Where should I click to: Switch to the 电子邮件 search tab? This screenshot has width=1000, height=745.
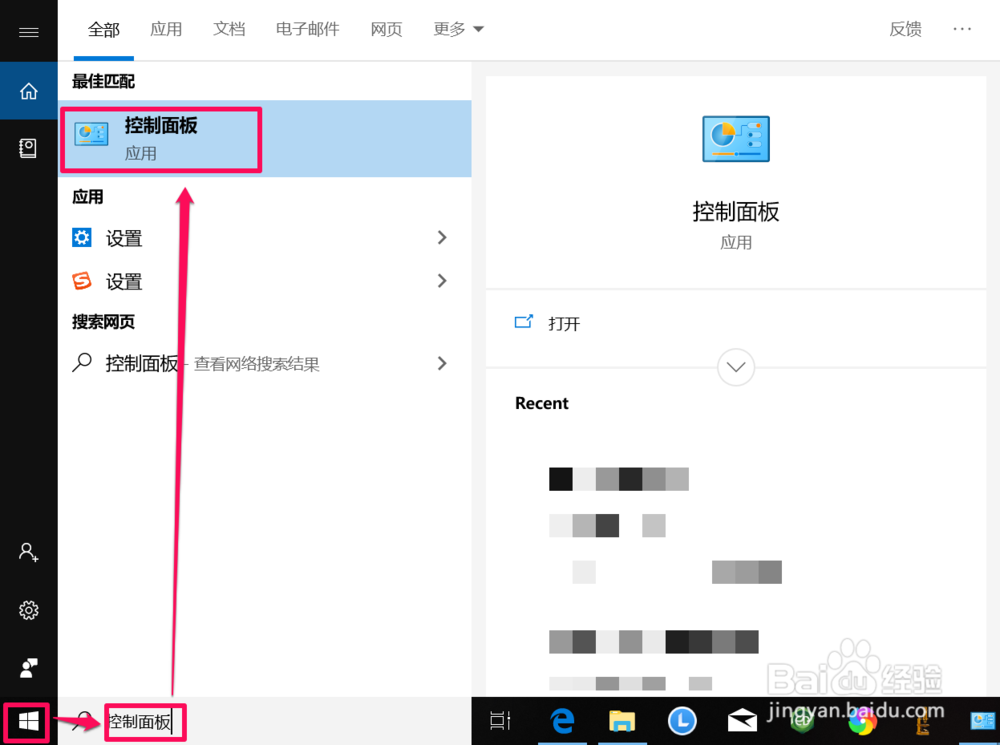click(307, 29)
